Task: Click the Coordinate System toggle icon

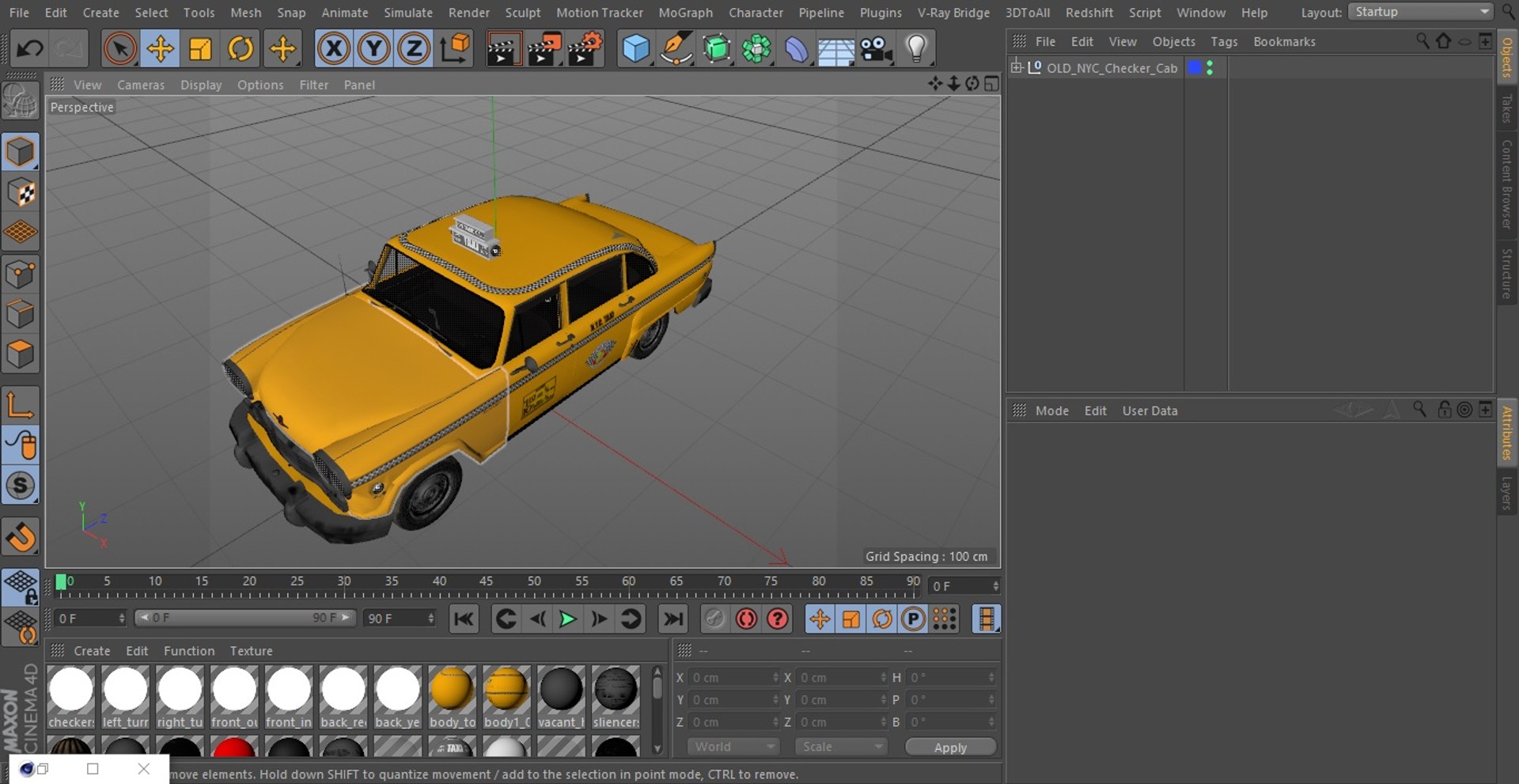Action: coord(456,49)
